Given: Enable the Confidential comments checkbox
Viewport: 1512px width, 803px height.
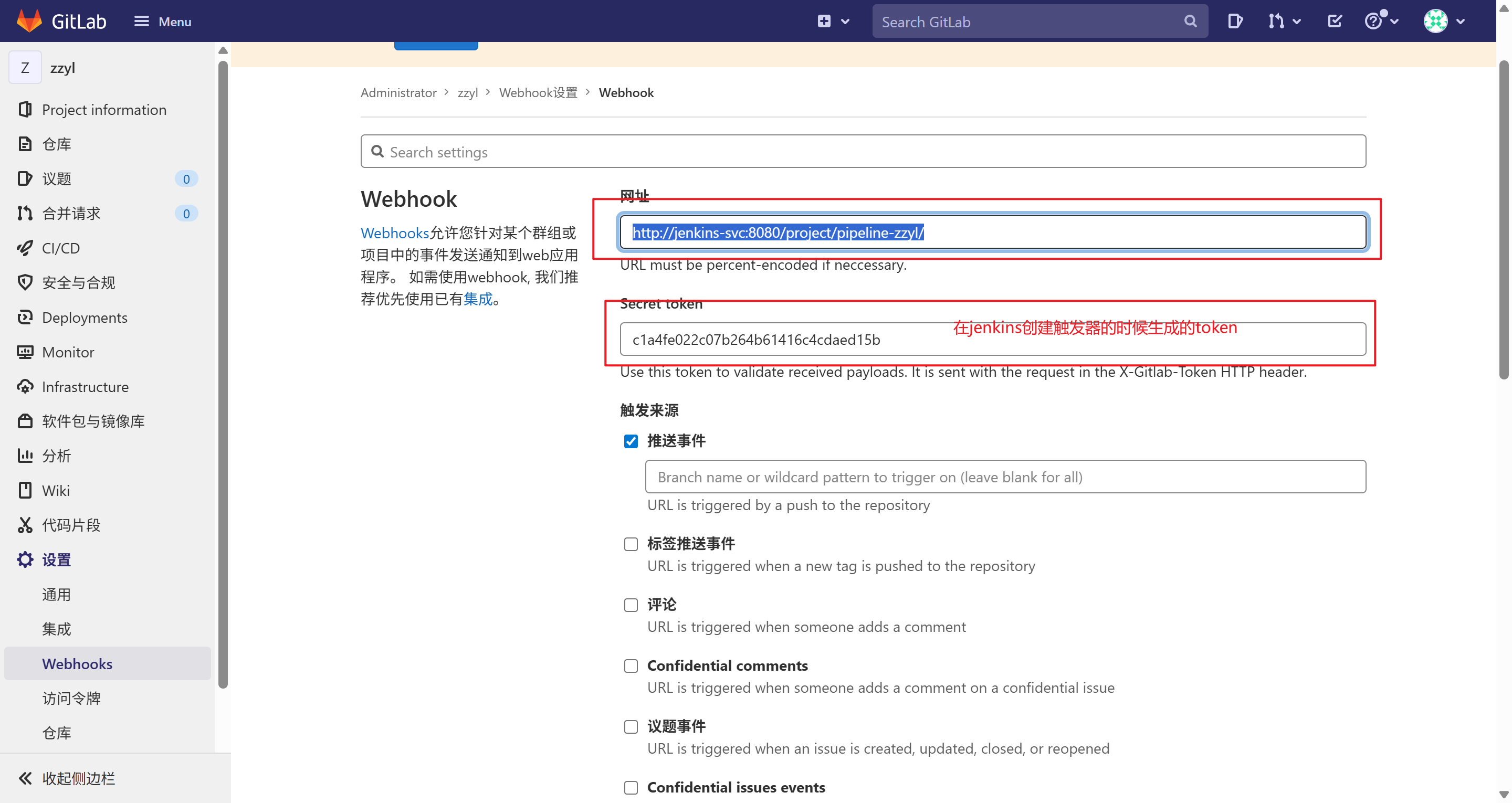Looking at the screenshot, I should pyautogui.click(x=631, y=665).
